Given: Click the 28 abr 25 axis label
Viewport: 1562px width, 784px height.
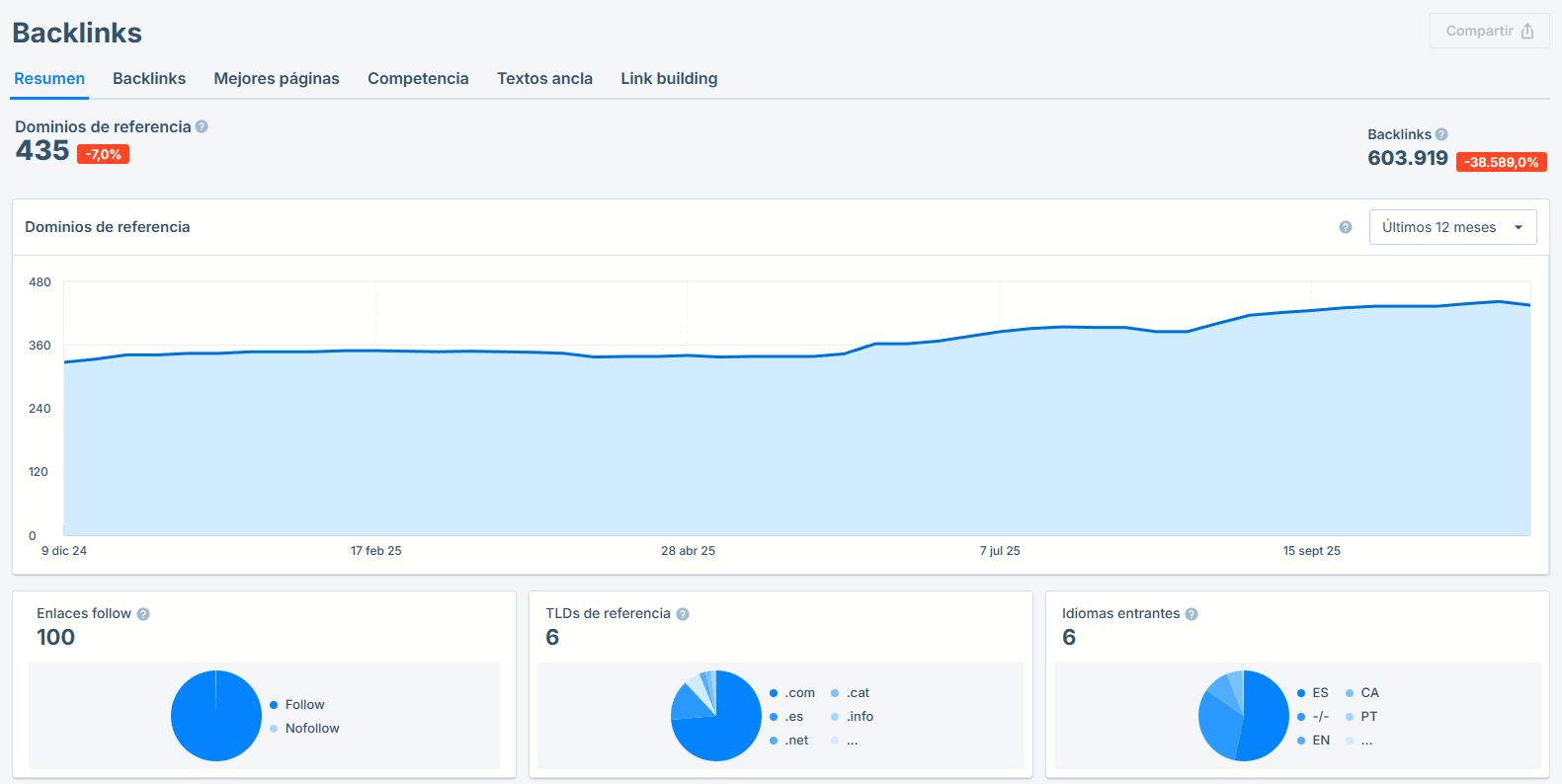Looking at the screenshot, I should [689, 551].
